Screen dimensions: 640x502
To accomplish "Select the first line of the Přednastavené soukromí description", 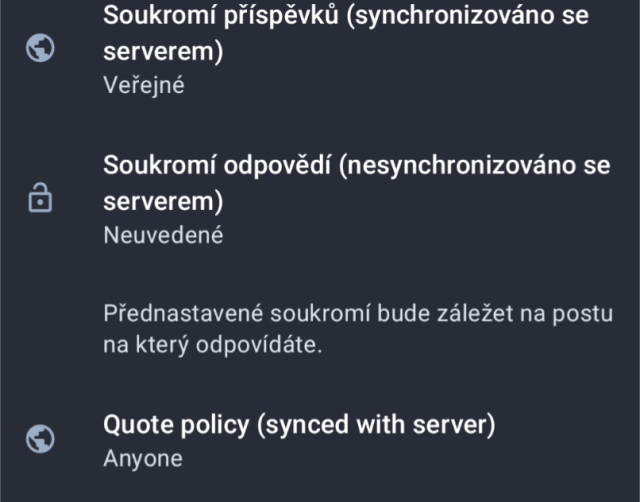I will tap(358, 313).
